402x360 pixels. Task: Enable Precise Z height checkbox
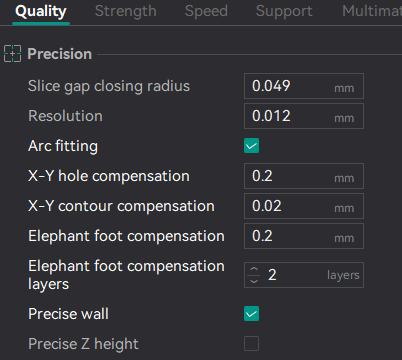pos(251,344)
